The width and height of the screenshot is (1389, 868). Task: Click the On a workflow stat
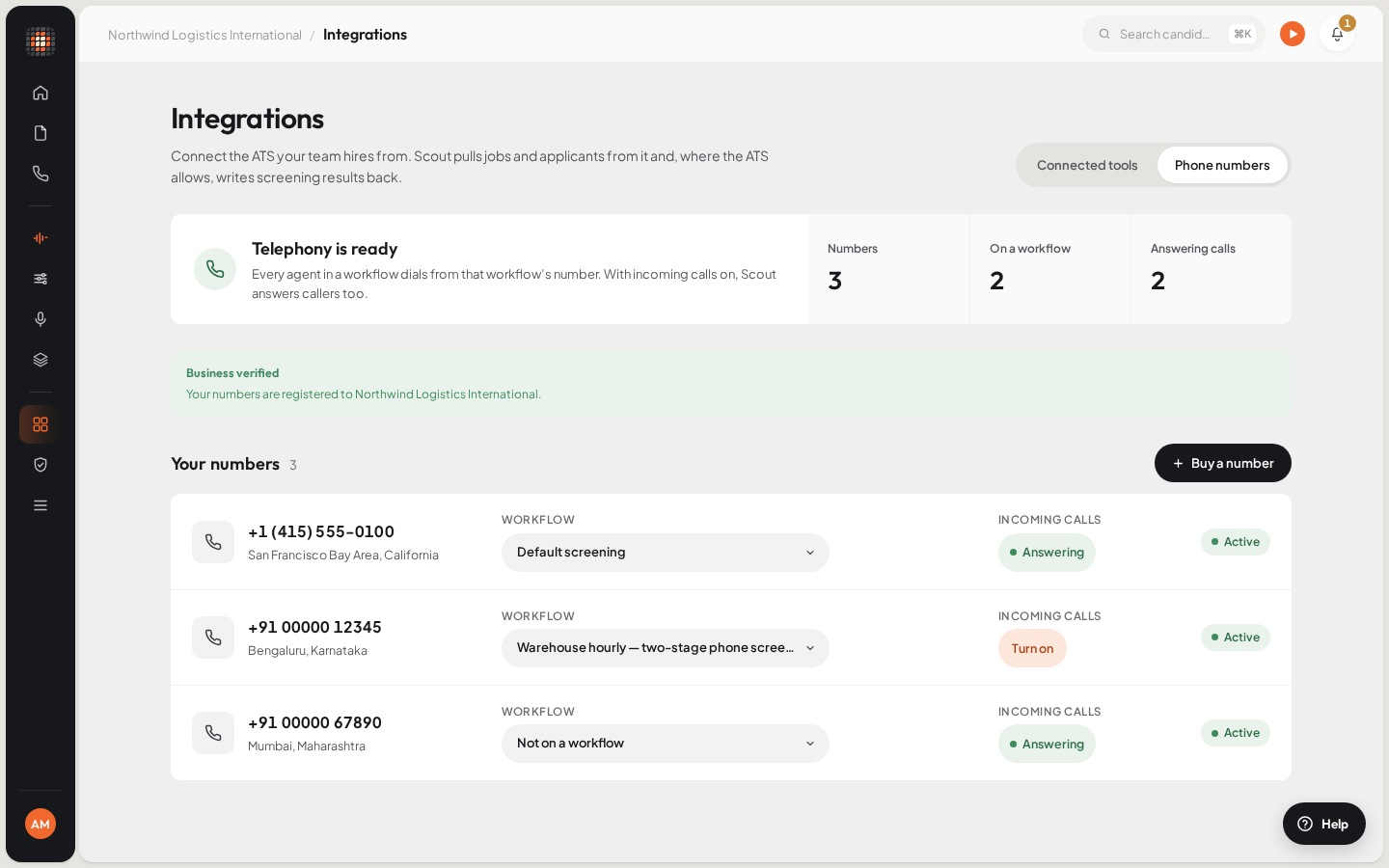(1049, 269)
